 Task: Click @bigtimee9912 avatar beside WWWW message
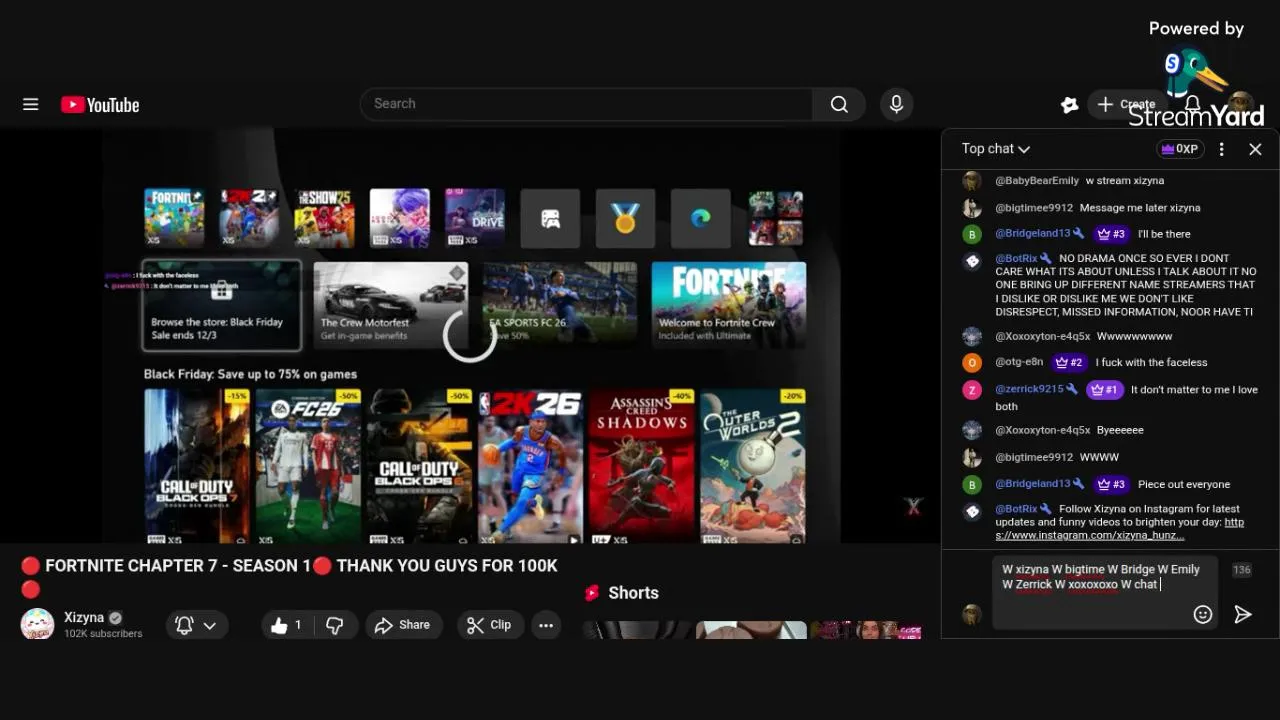[972, 457]
